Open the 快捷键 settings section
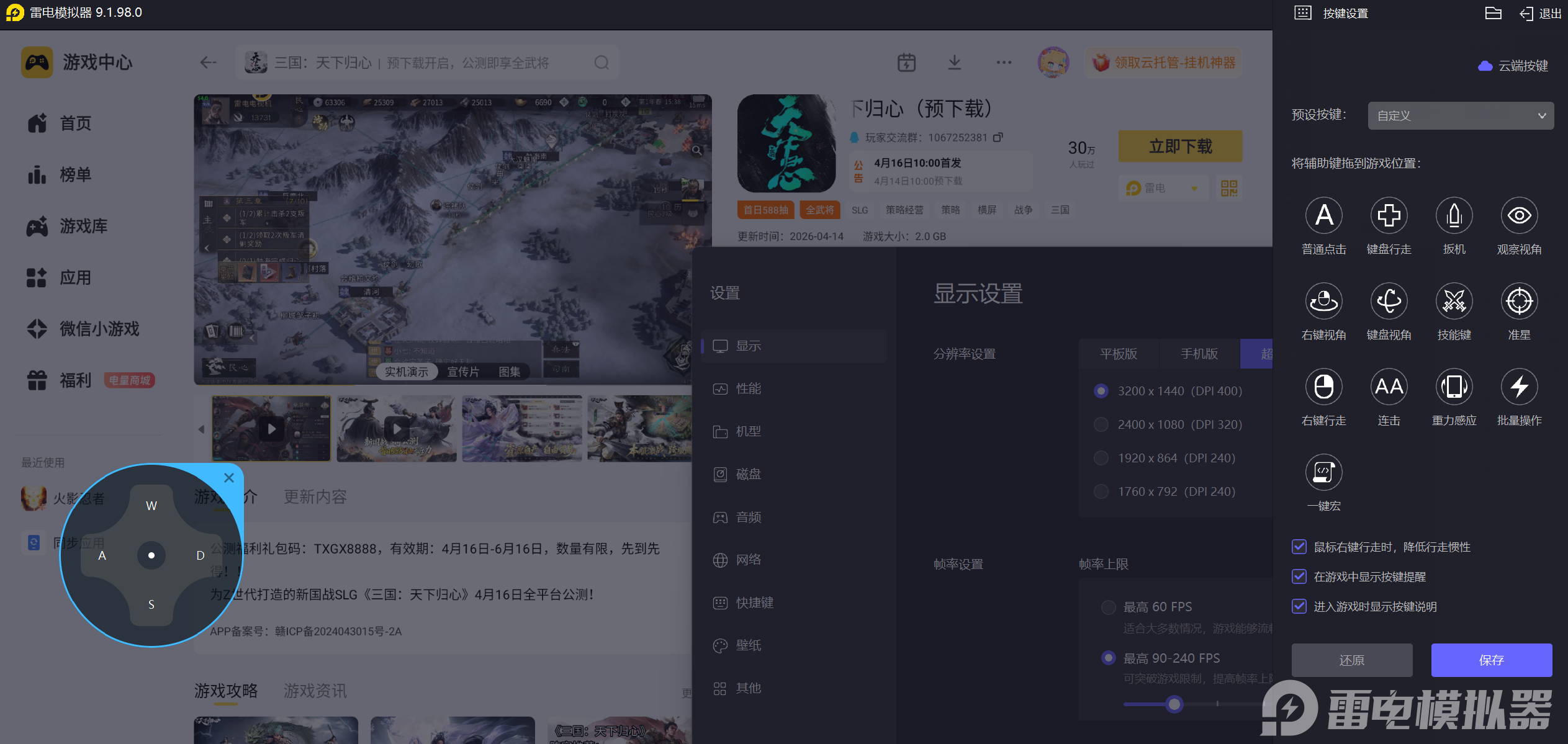Screen dimensions: 1568x744 click(x=754, y=603)
